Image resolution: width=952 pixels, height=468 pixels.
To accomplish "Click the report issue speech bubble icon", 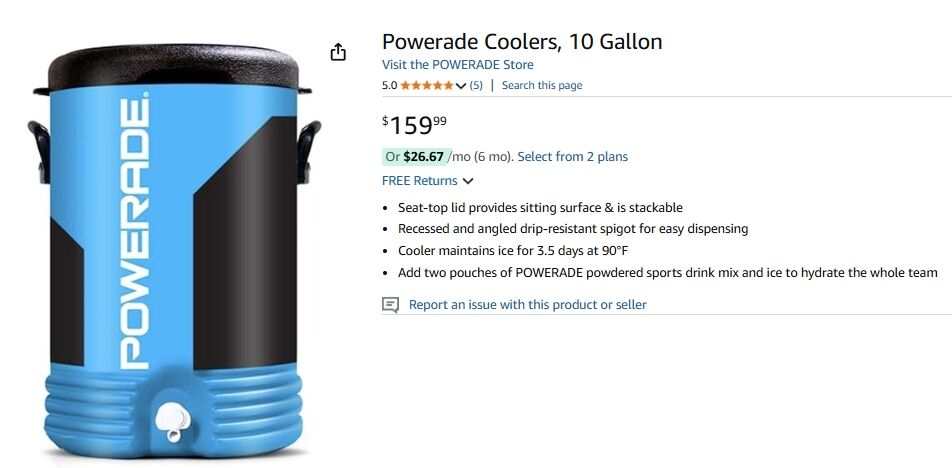I will [x=391, y=305].
